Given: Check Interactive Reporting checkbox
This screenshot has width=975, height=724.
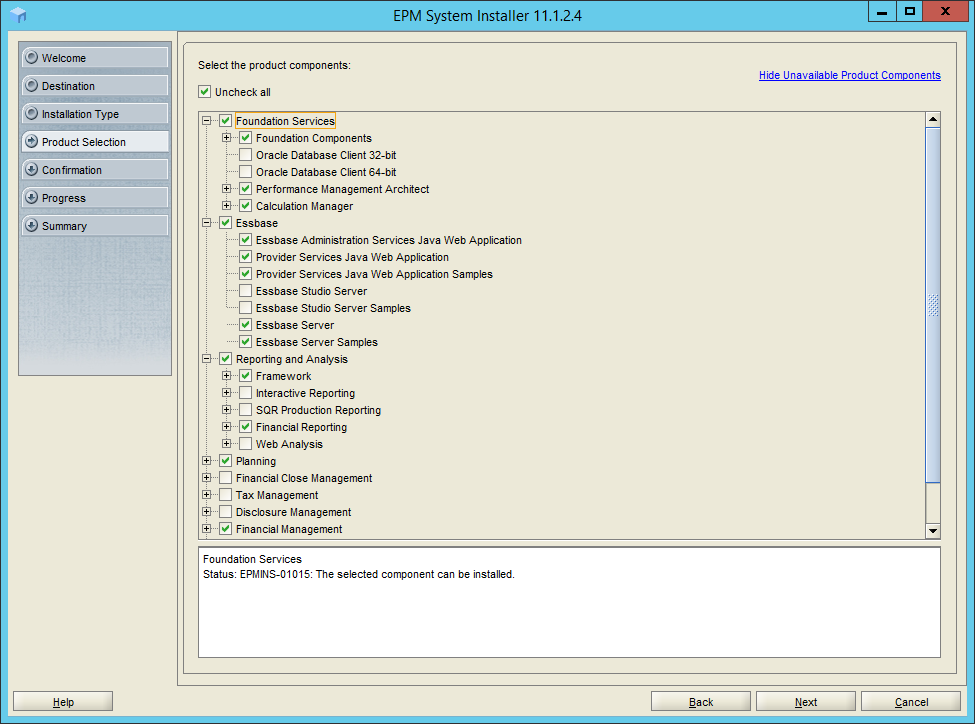Looking at the screenshot, I should pyautogui.click(x=246, y=392).
